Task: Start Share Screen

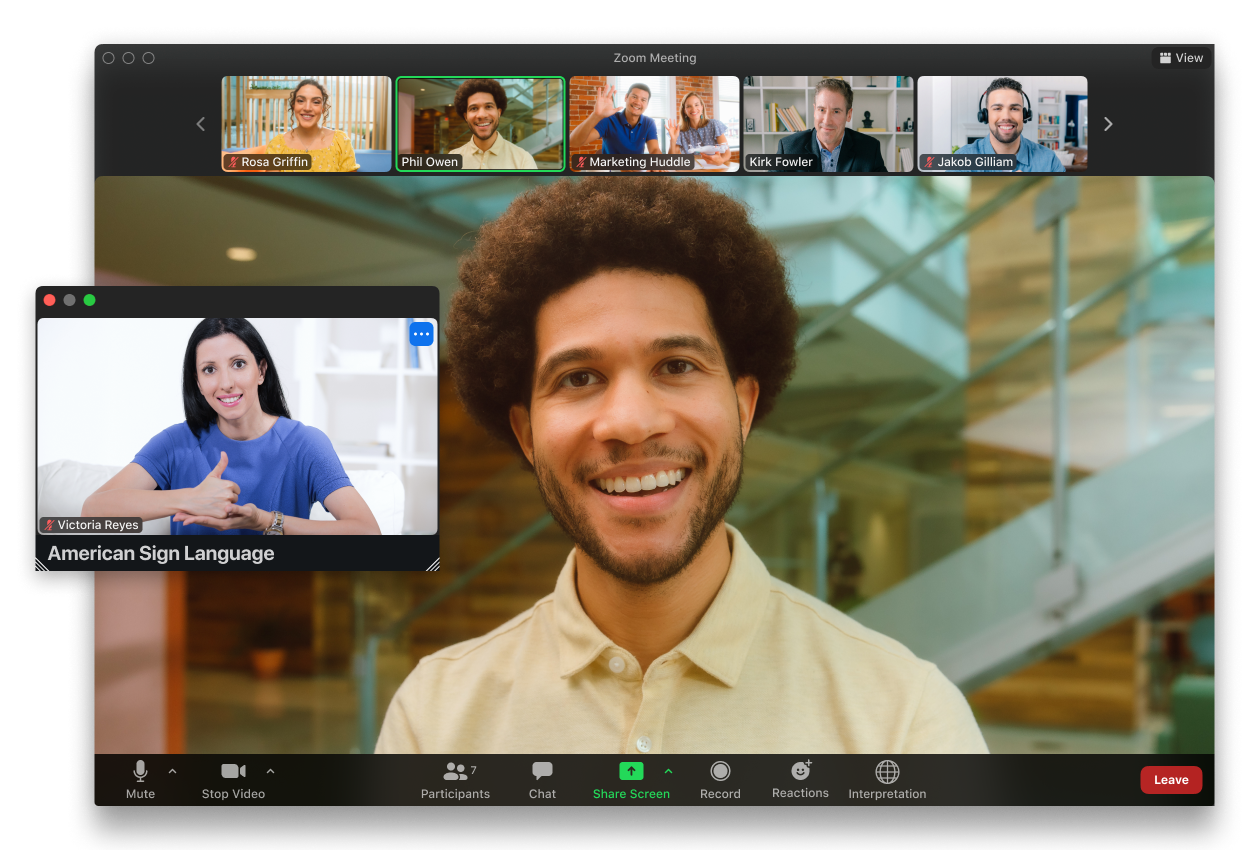Action: pos(631,780)
